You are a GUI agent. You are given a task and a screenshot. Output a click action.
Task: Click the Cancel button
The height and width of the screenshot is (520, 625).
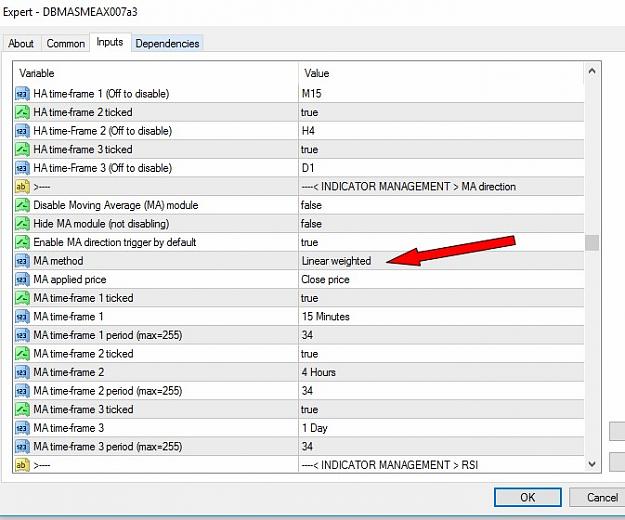(597, 497)
